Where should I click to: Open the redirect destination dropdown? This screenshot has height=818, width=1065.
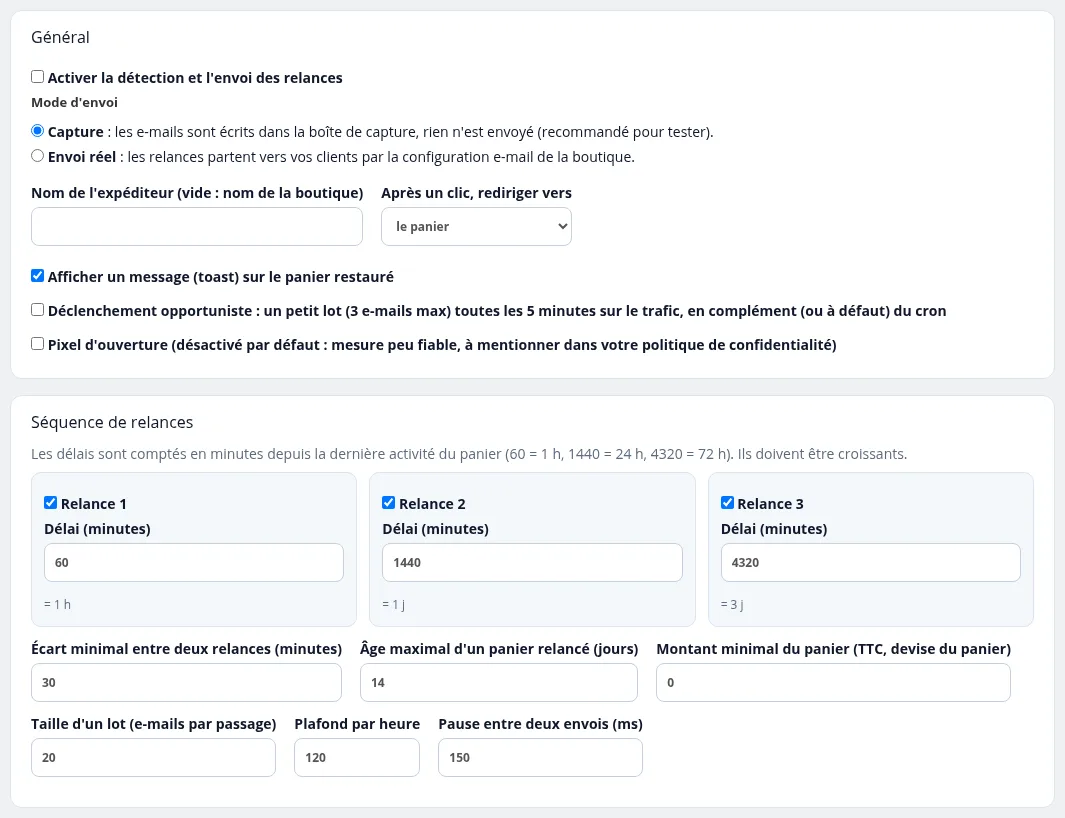point(476,226)
